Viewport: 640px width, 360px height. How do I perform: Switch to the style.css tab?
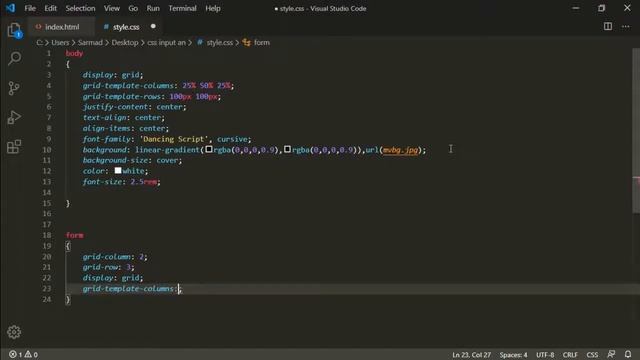[130, 27]
